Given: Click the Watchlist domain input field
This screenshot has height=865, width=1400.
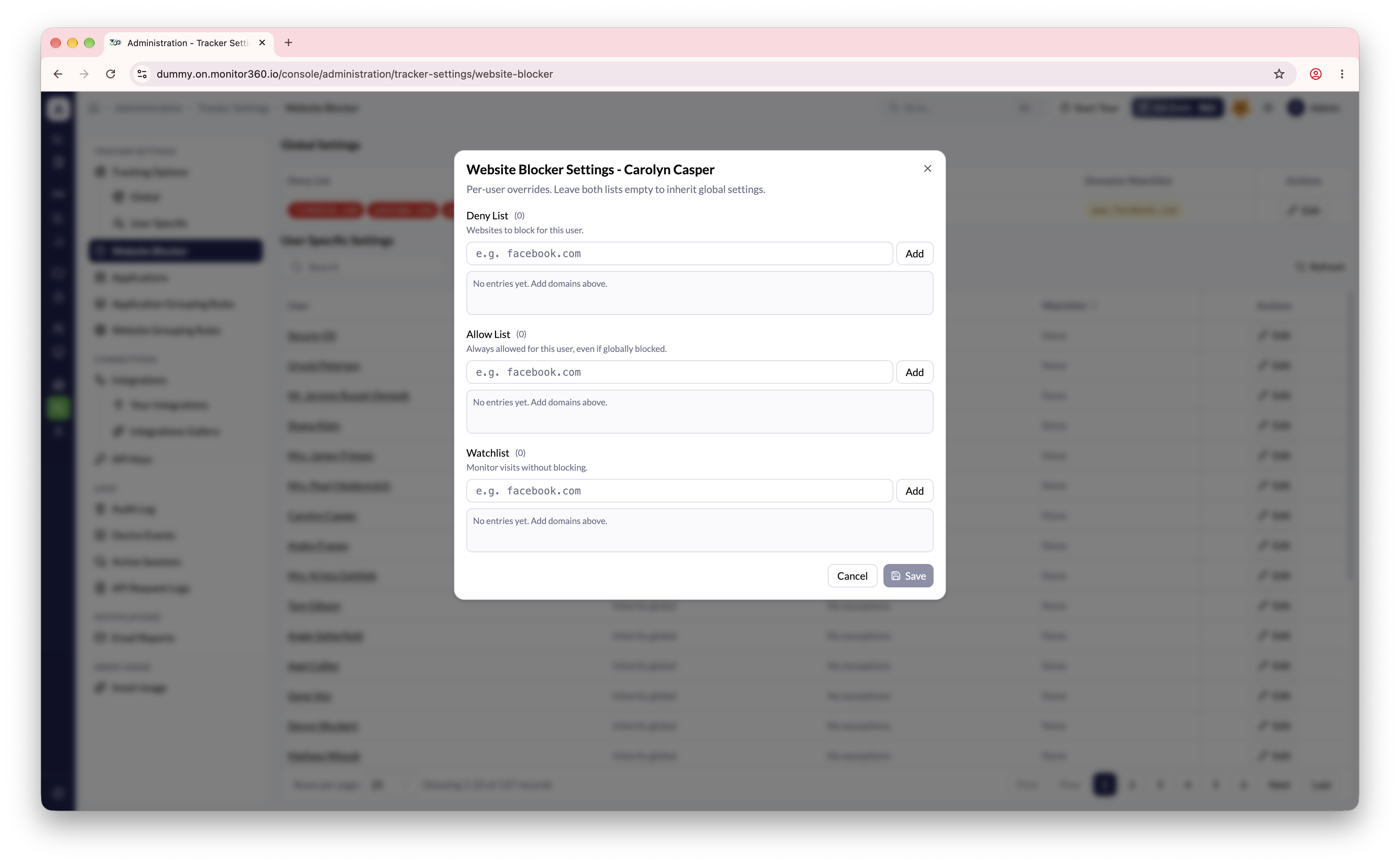Looking at the screenshot, I should pyautogui.click(x=679, y=491).
